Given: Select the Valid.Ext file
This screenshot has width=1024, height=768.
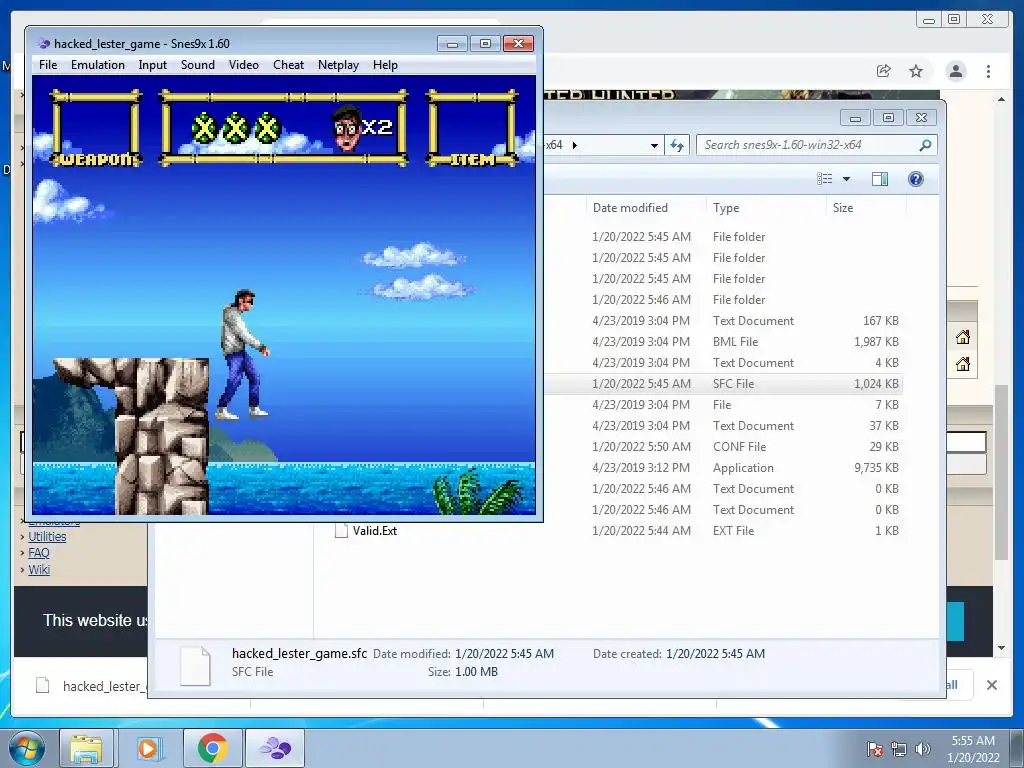Looking at the screenshot, I should tap(374, 531).
